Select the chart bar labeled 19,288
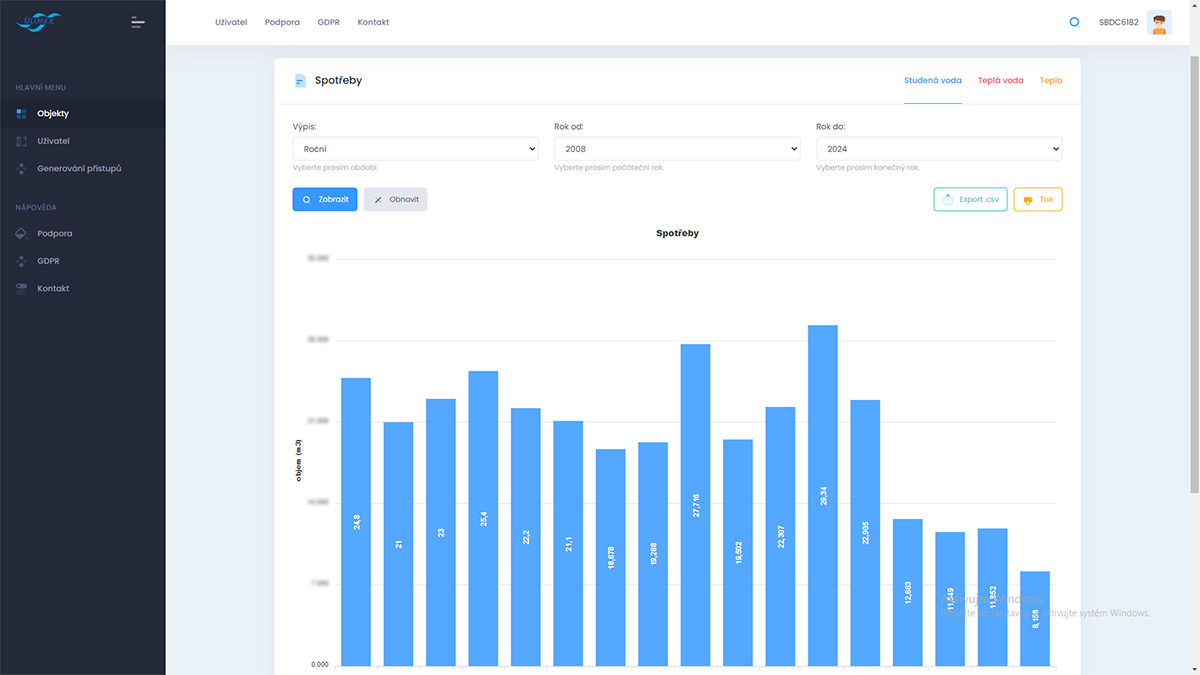This screenshot has width=1200, height=675. click(x=653, y=554)
